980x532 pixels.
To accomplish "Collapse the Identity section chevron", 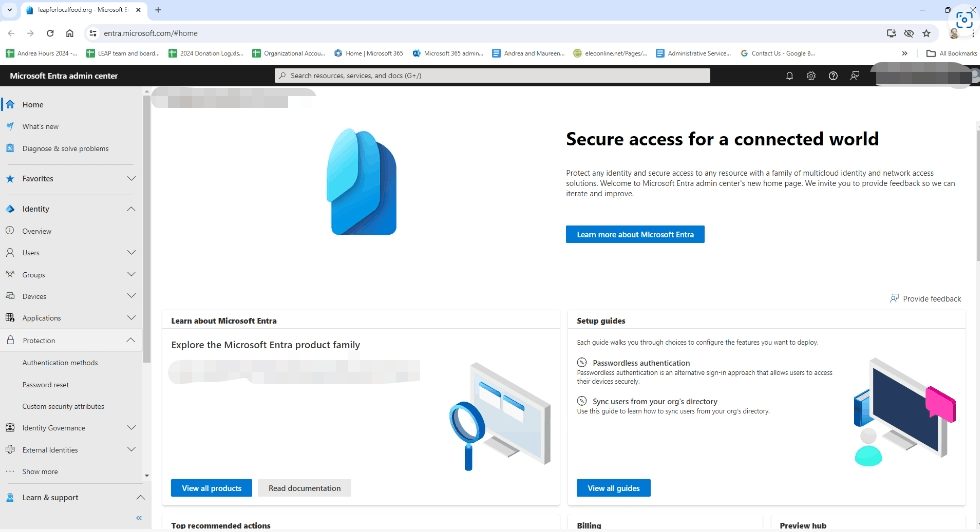I will coord(131,209).
